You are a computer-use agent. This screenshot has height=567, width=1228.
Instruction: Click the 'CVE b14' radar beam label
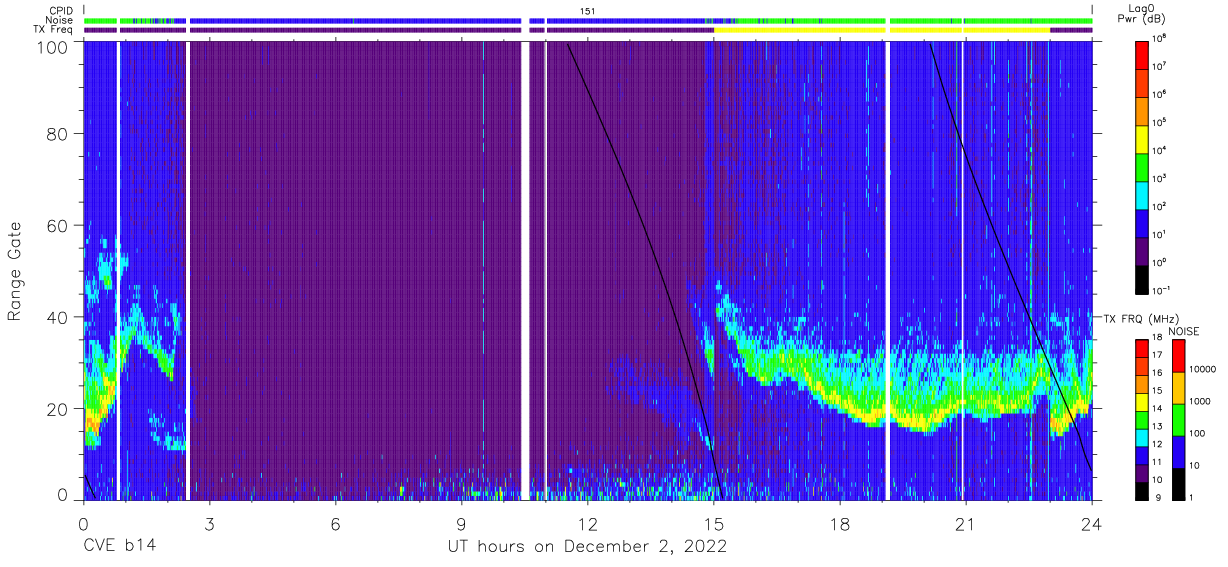119,547
